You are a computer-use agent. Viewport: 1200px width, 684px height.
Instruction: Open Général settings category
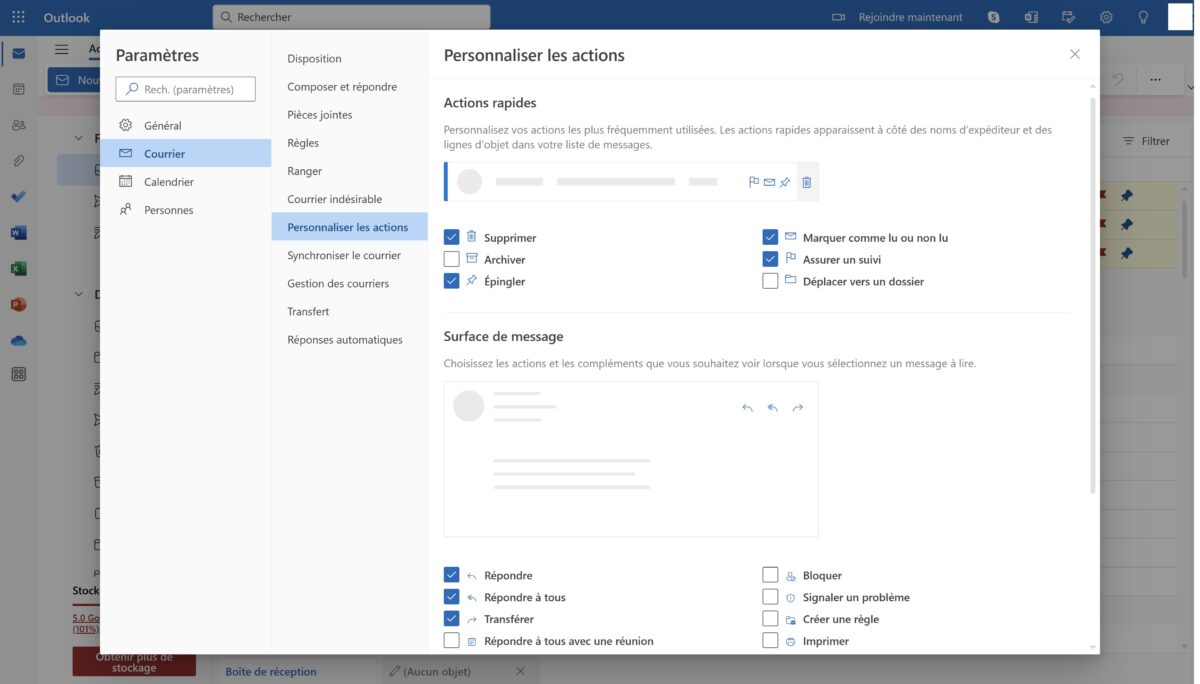point(185,126)
